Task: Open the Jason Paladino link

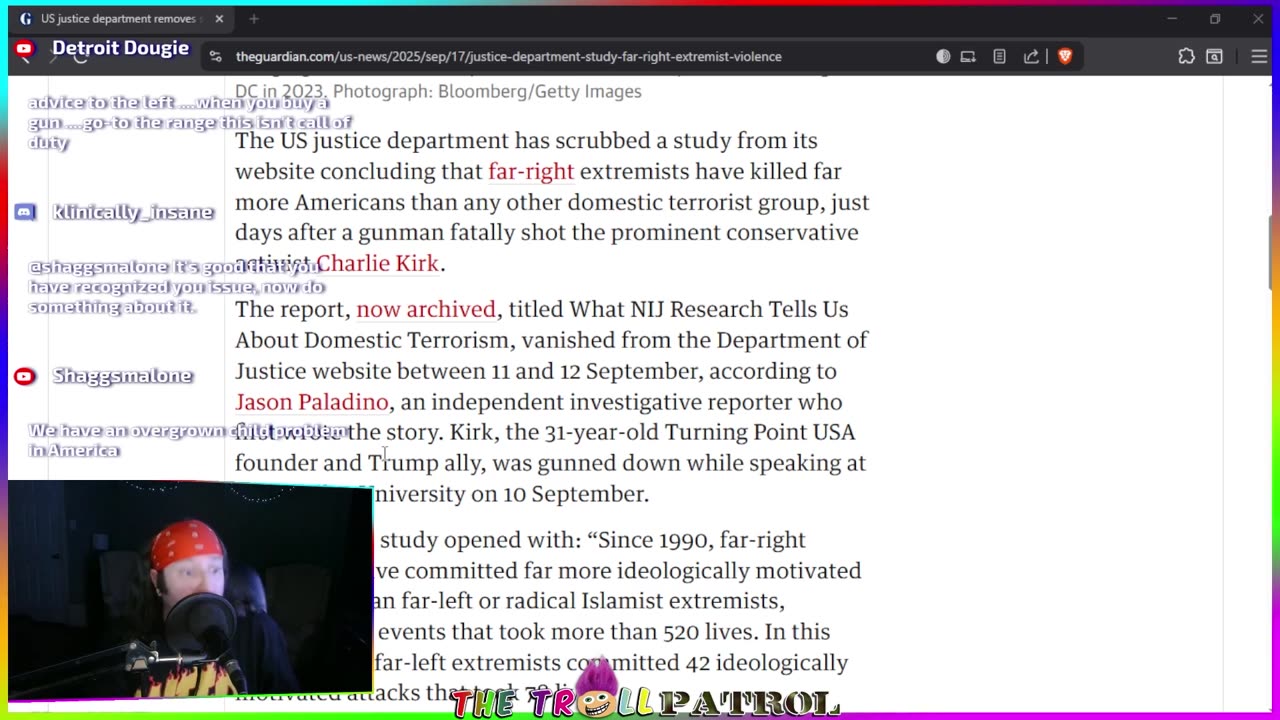Action: tap(312, 402)
